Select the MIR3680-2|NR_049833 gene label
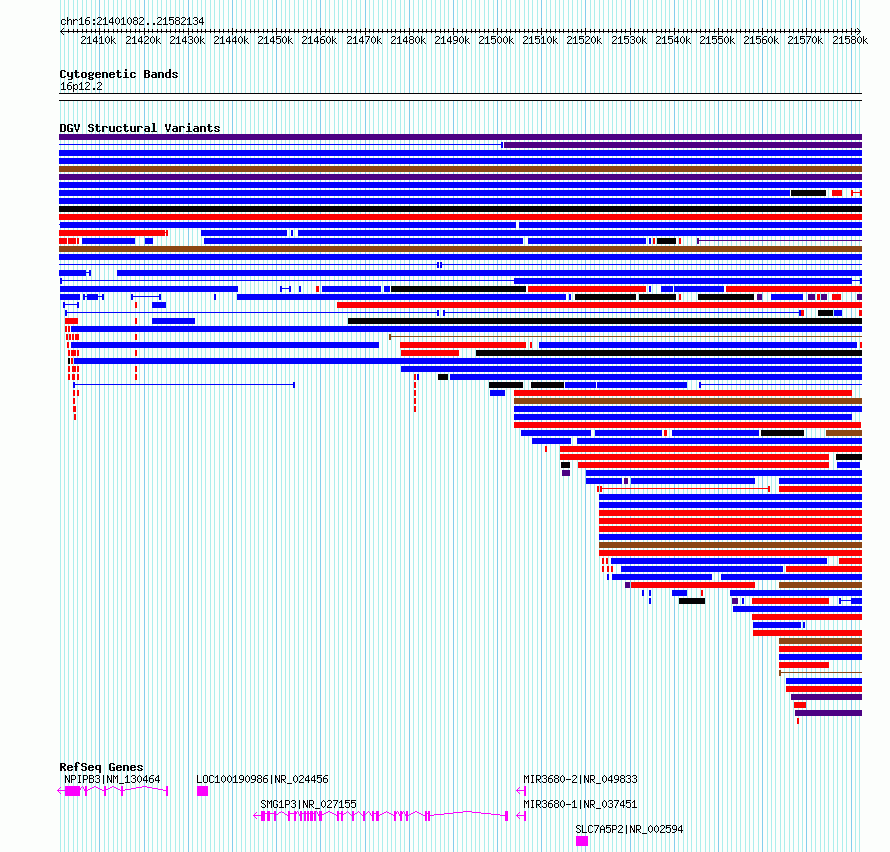The width and height of the screenshot is (890, 852). [x=580, y=779]
